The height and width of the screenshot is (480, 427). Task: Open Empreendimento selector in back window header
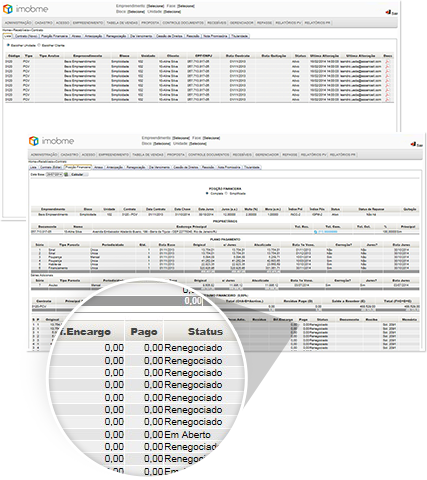point(155,6)
